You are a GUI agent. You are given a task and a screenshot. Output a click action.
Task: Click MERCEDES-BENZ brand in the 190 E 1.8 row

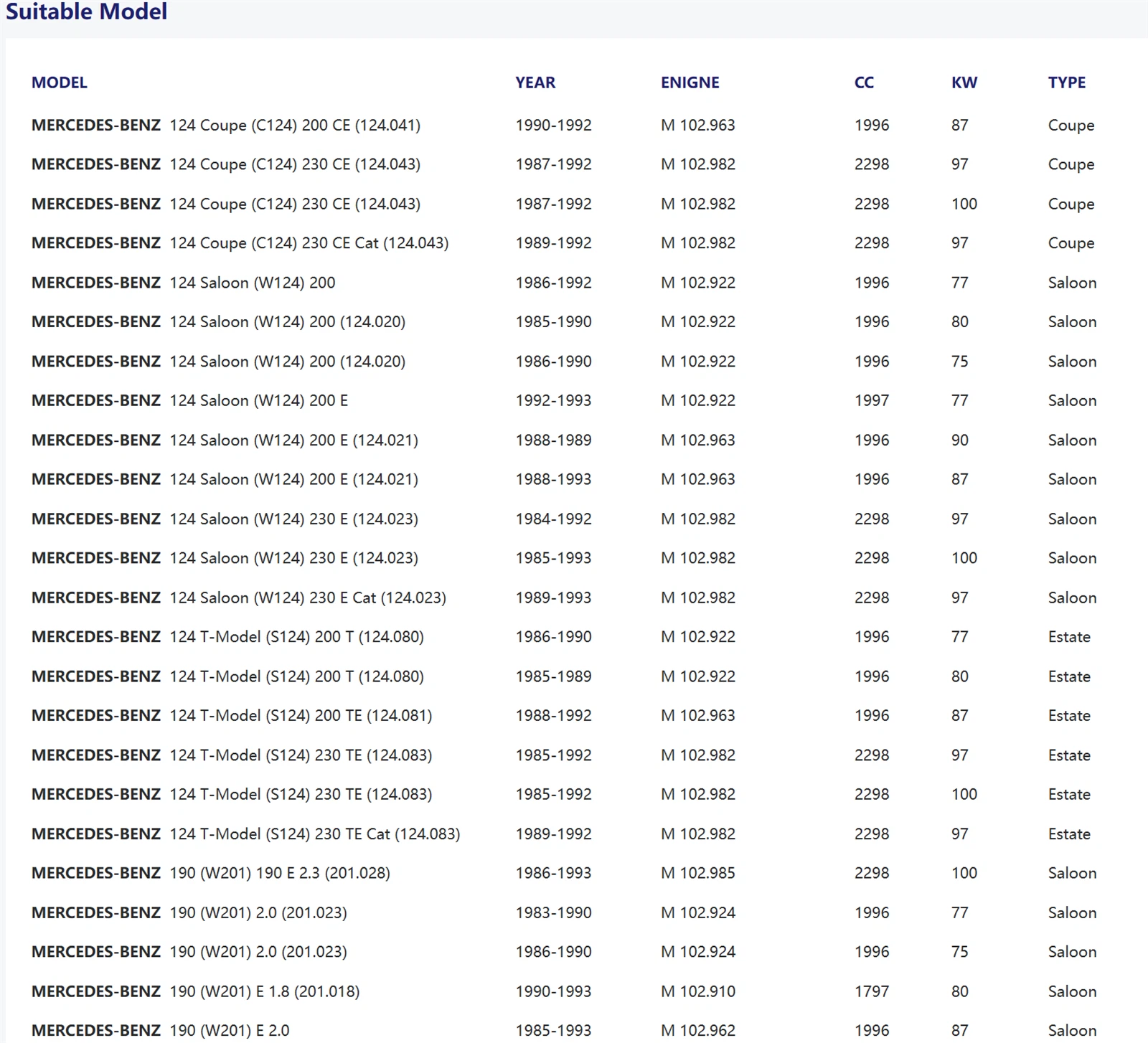coord(96,991)
